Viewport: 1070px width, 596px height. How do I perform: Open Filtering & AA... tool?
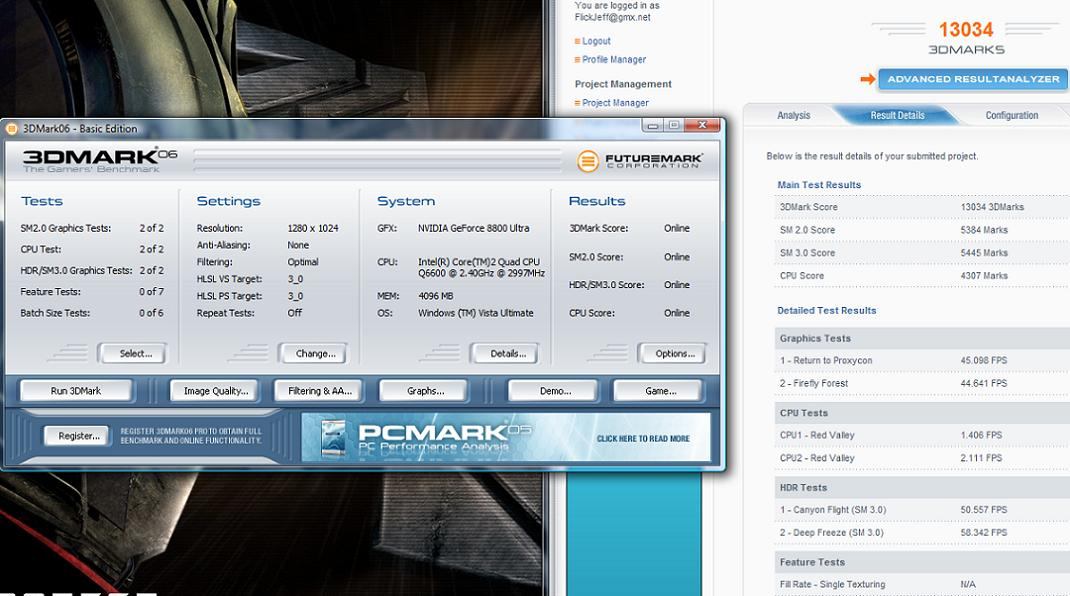click(319, 391)
